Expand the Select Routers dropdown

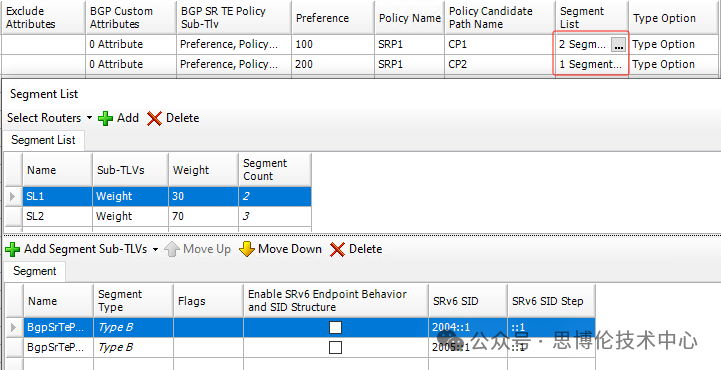click(89, 118)
